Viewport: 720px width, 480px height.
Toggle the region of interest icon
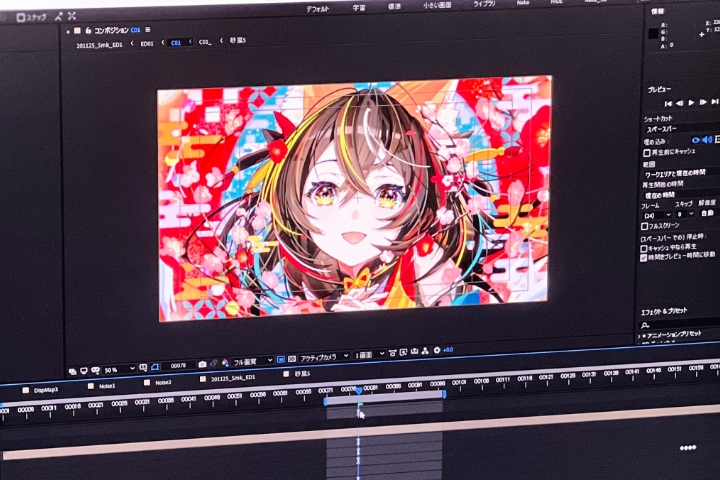(281, 360)
